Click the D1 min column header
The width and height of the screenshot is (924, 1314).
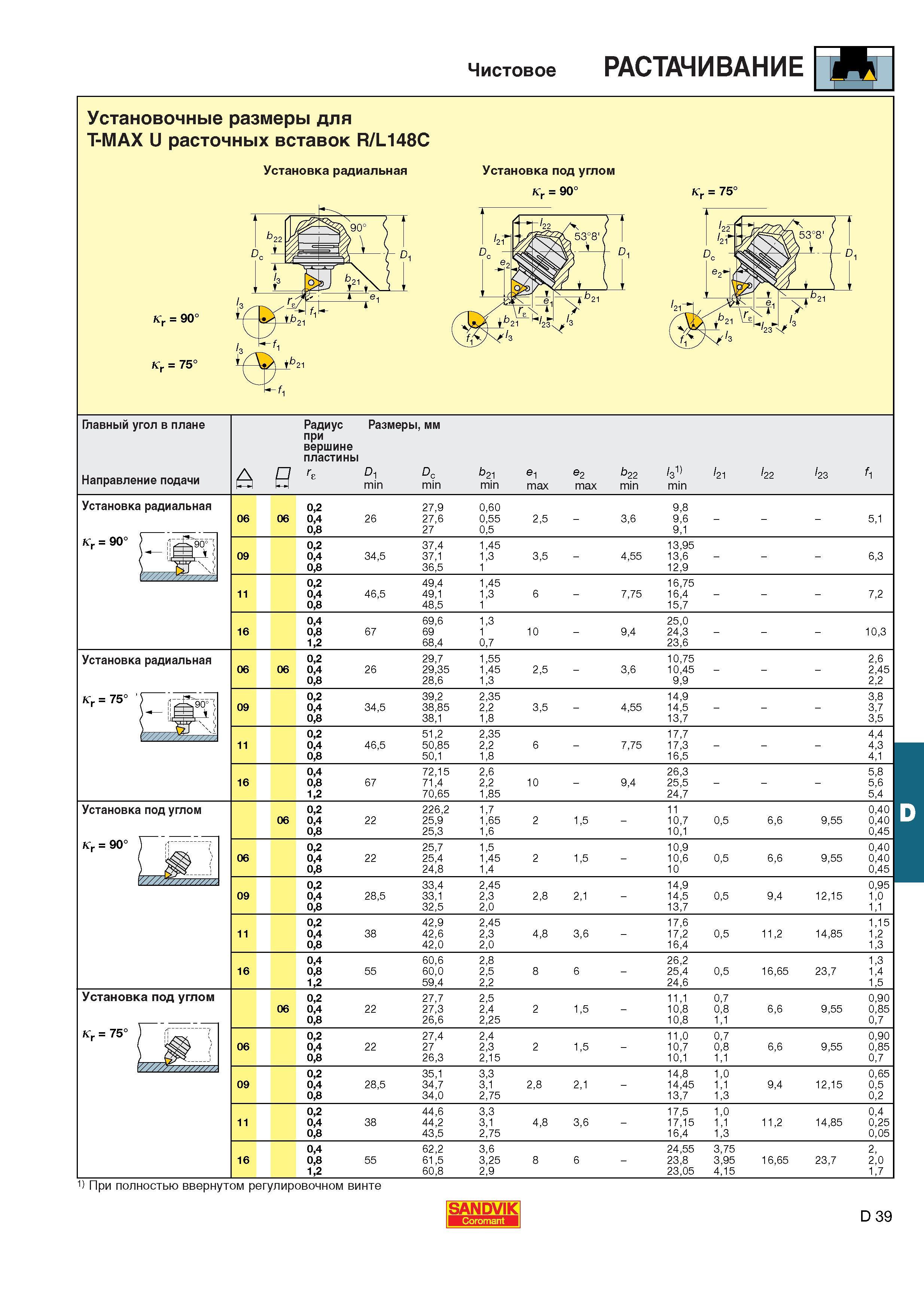point(373,478)
